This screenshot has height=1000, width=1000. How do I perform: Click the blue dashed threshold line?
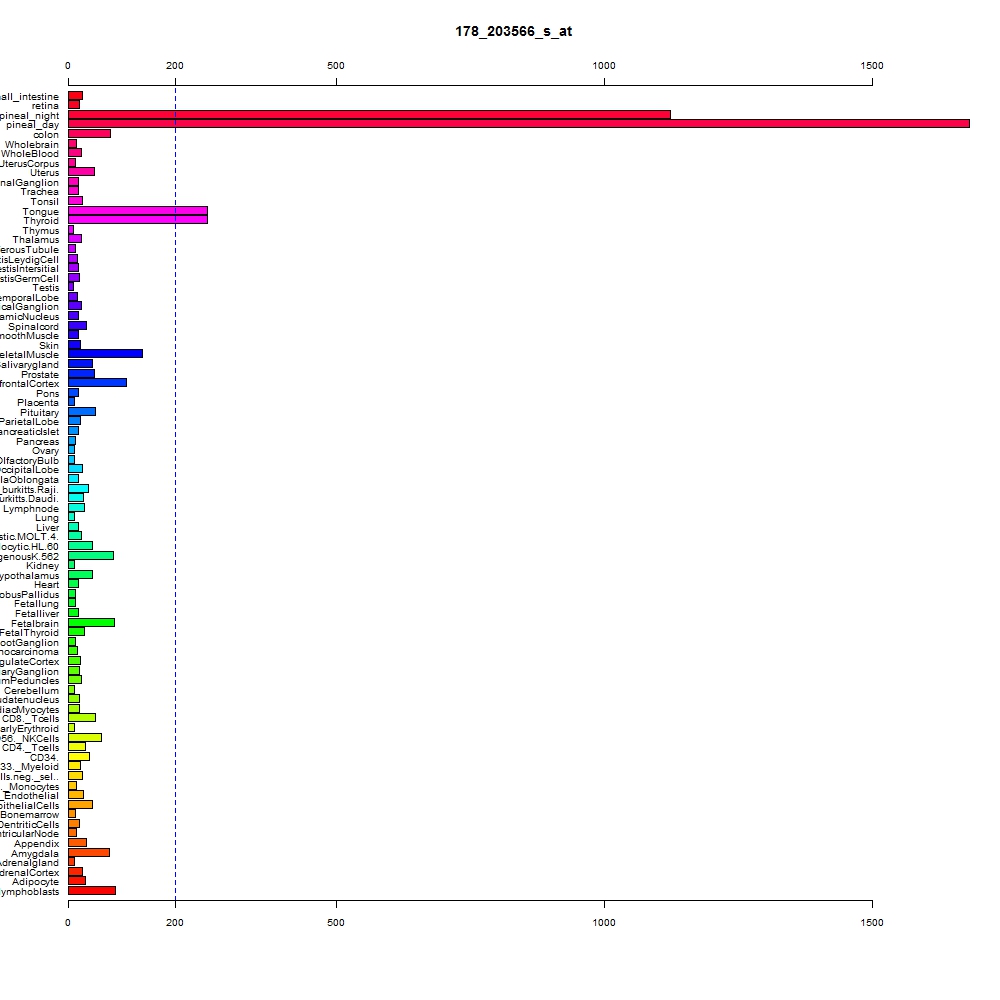[175, 491]
